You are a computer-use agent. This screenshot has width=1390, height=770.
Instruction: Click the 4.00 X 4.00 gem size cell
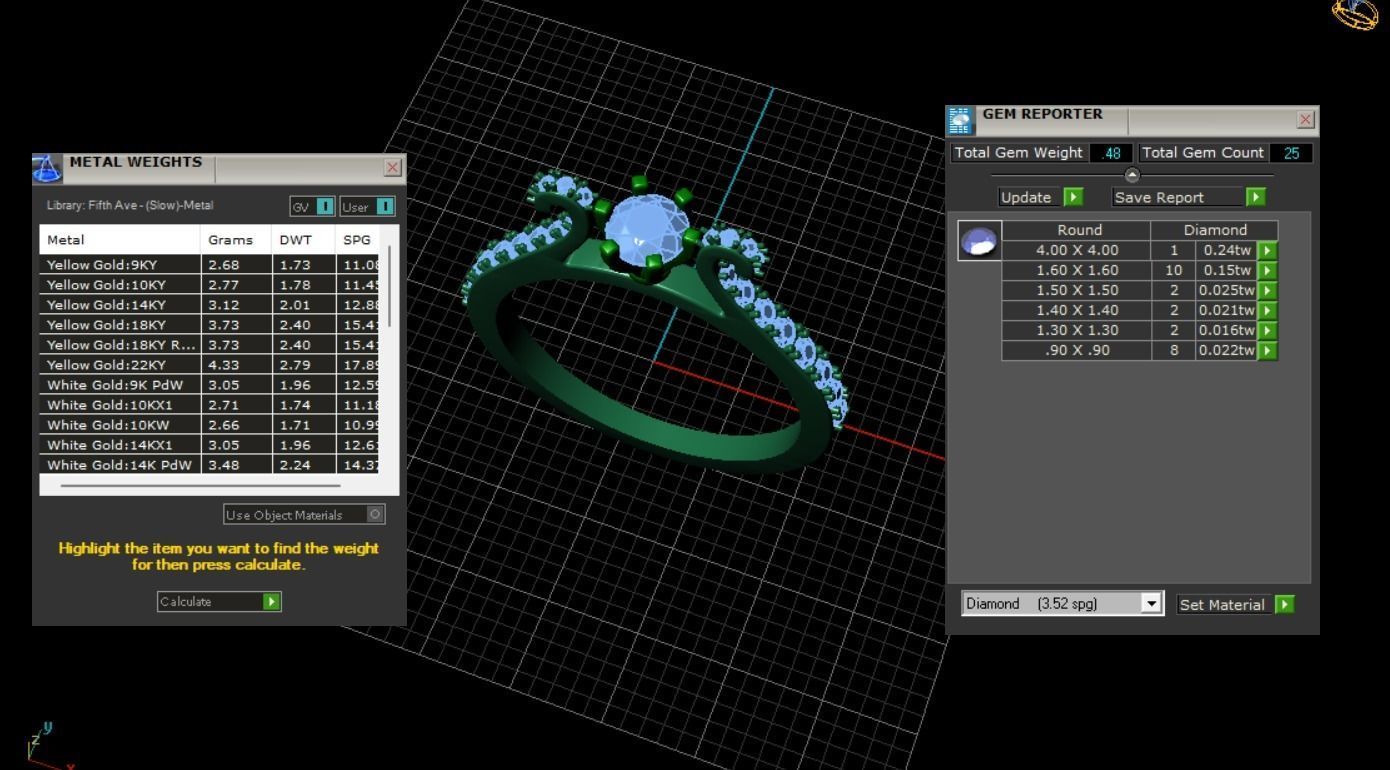click(x=1077, y=251)
